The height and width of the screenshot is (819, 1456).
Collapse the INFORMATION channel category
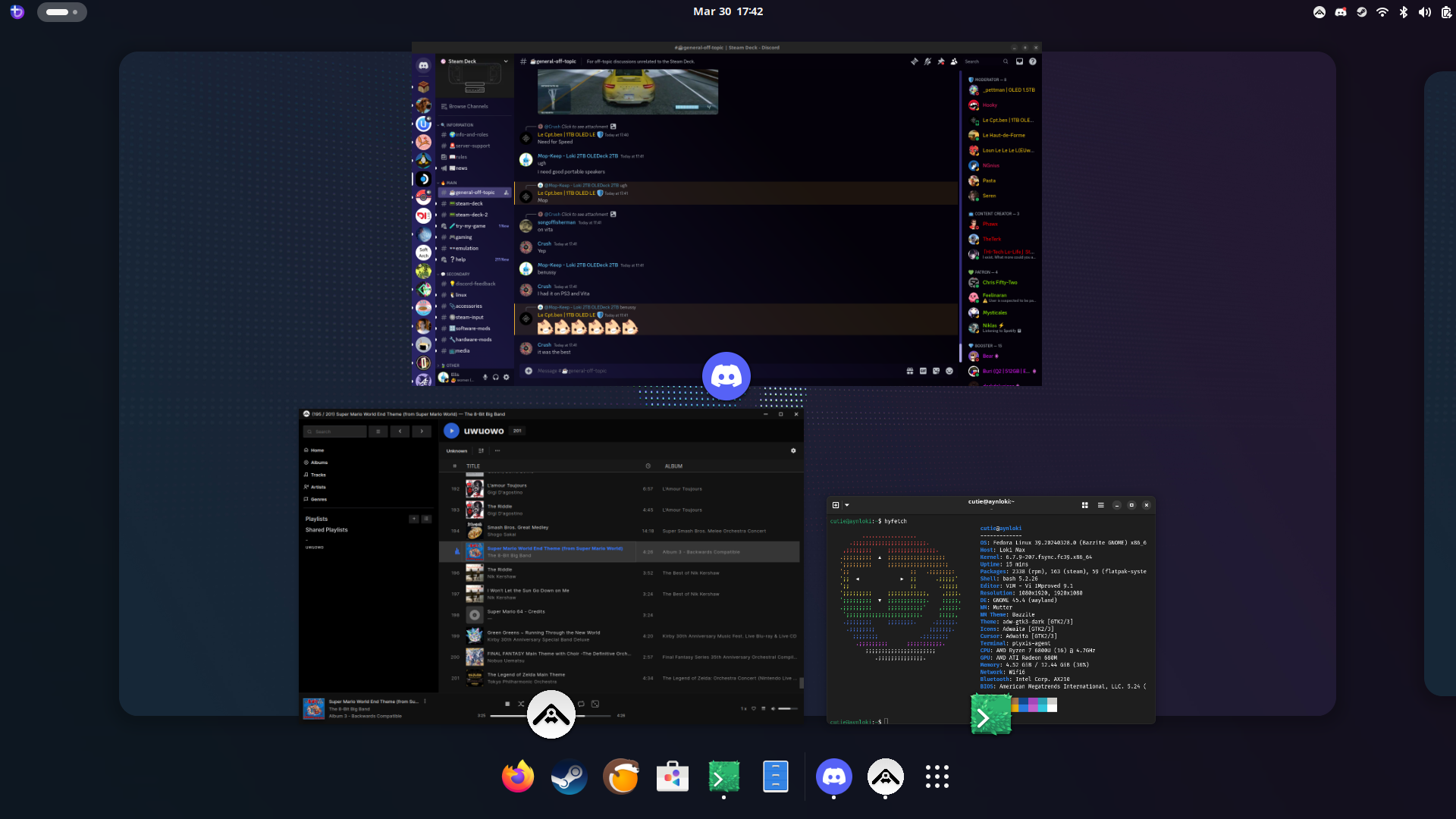click(x=460, y=125)
